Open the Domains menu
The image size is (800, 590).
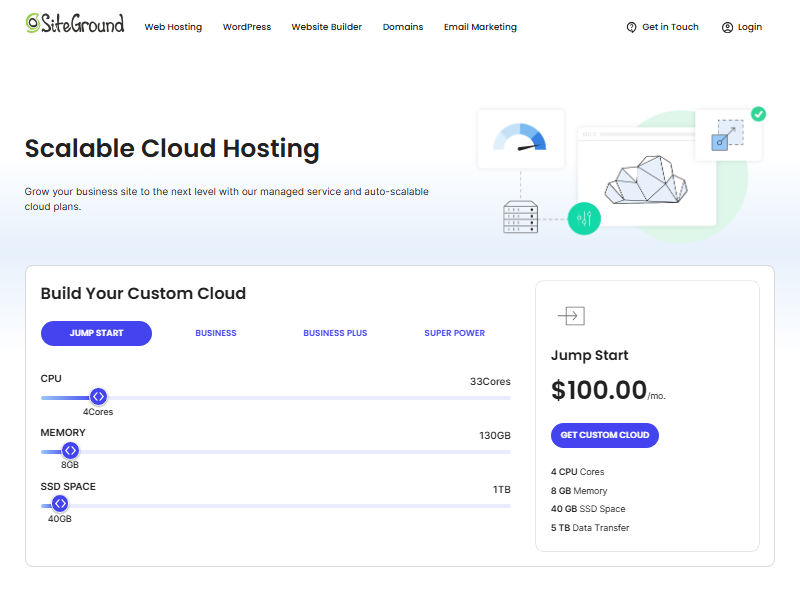point(403,27)
